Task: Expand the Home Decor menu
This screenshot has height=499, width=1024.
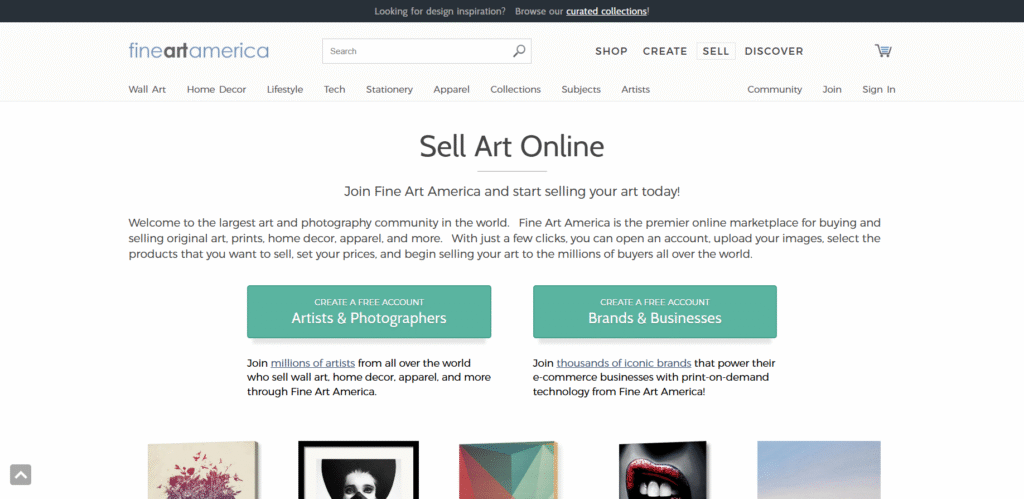Action: 216,89
